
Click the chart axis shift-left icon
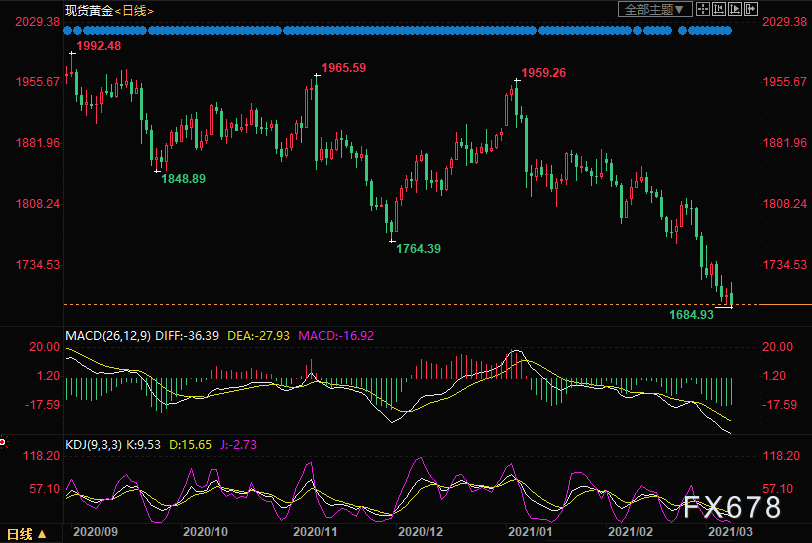point(719,9)
